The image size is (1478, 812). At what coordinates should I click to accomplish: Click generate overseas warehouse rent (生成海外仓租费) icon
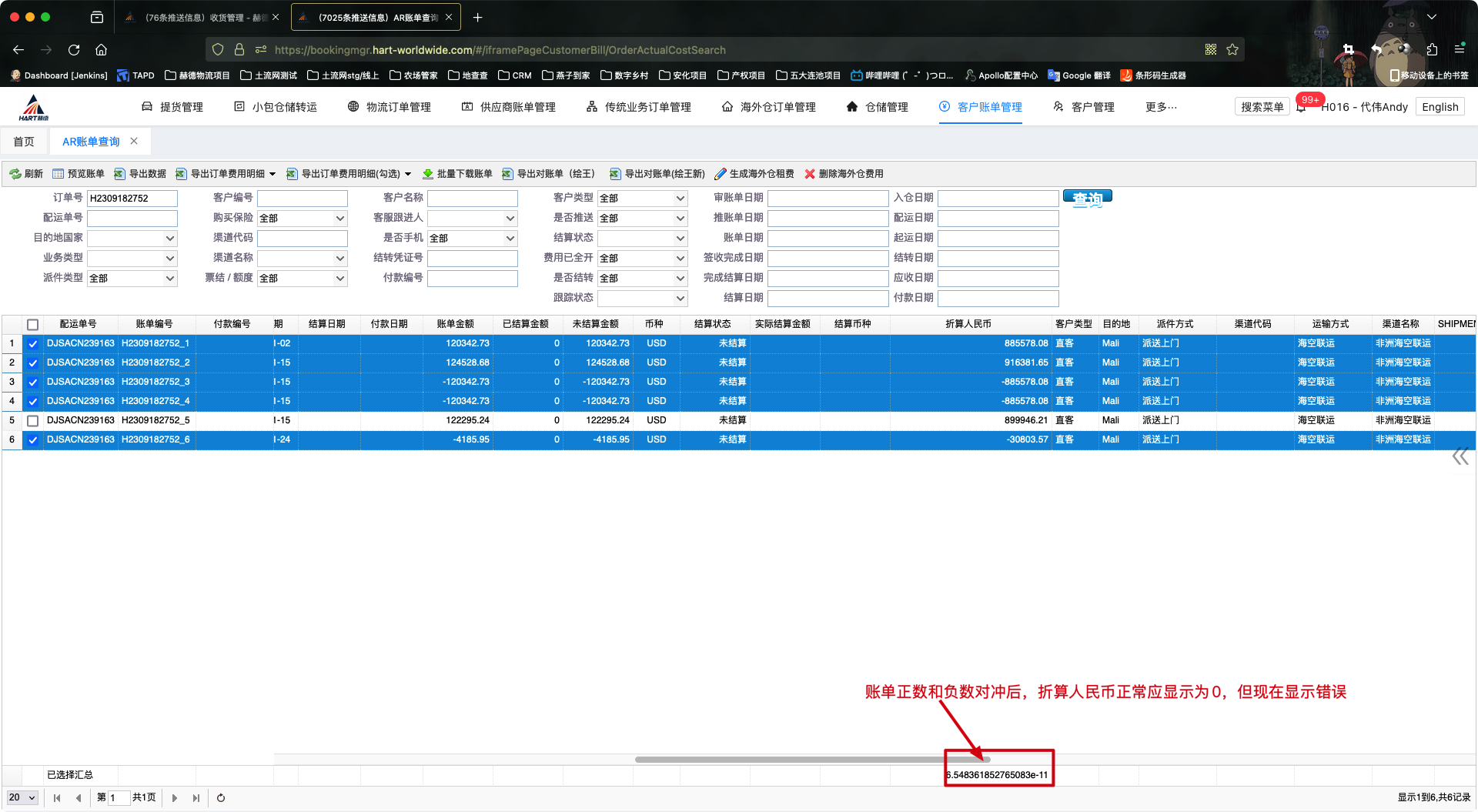coord(721,174)
